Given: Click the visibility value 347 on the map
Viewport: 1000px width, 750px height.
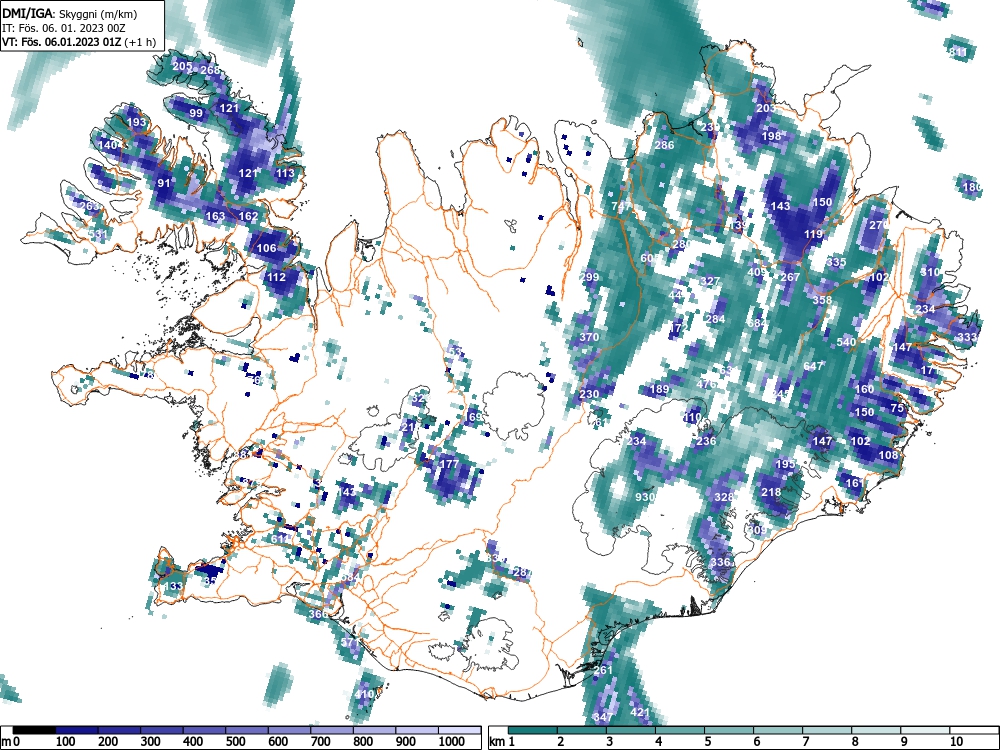Looking at the screenshot, I should coord(603,717).
